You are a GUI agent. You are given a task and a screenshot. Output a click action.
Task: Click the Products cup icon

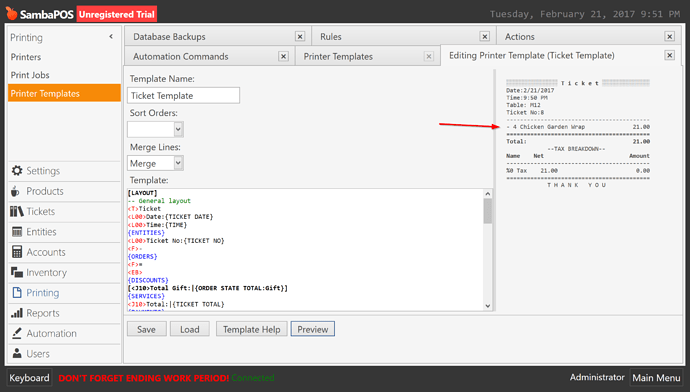pos(15,191)
